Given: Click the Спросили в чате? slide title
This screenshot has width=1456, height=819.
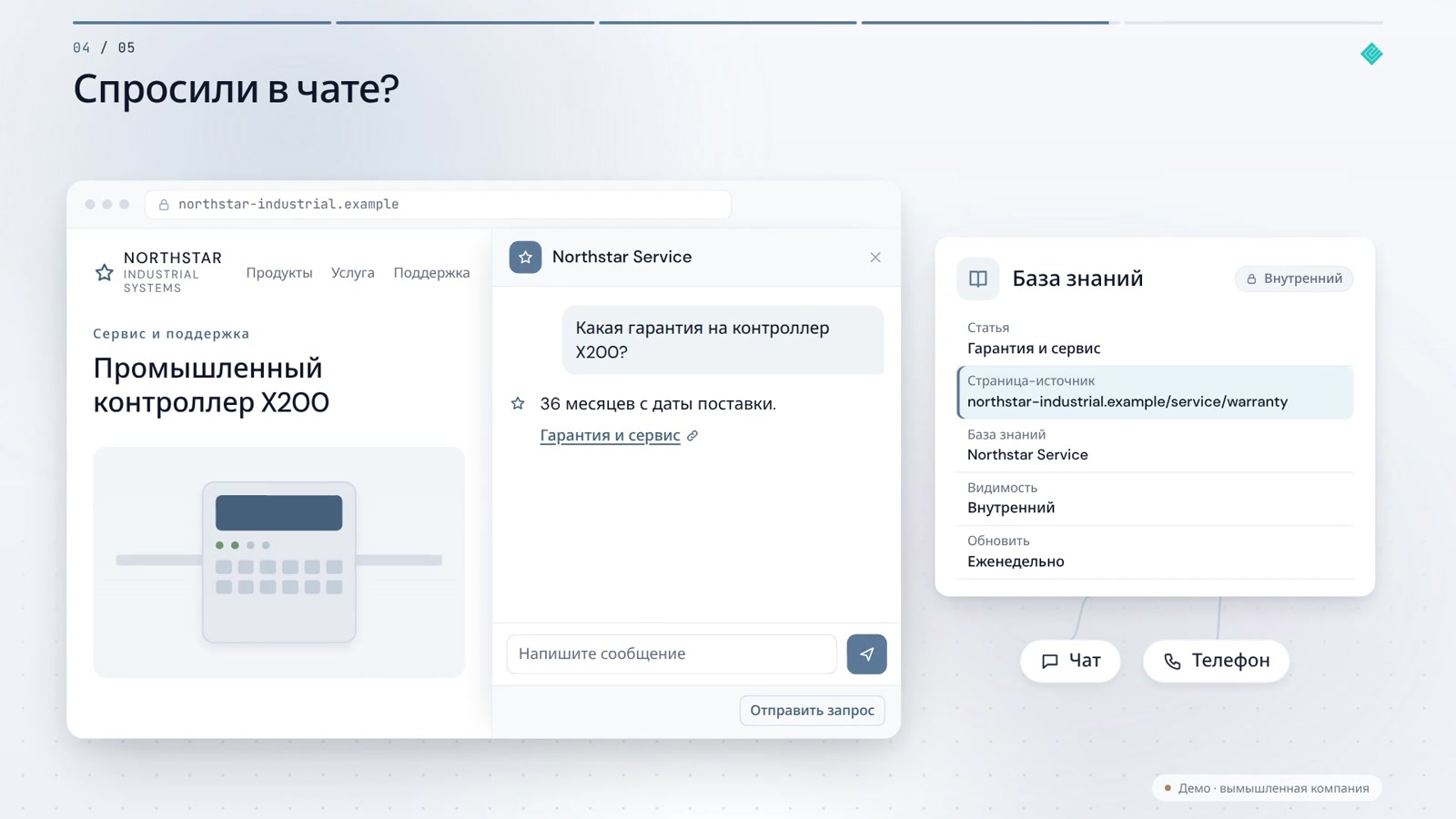Looking at the screenshot, I should click(x=236, y=89).
